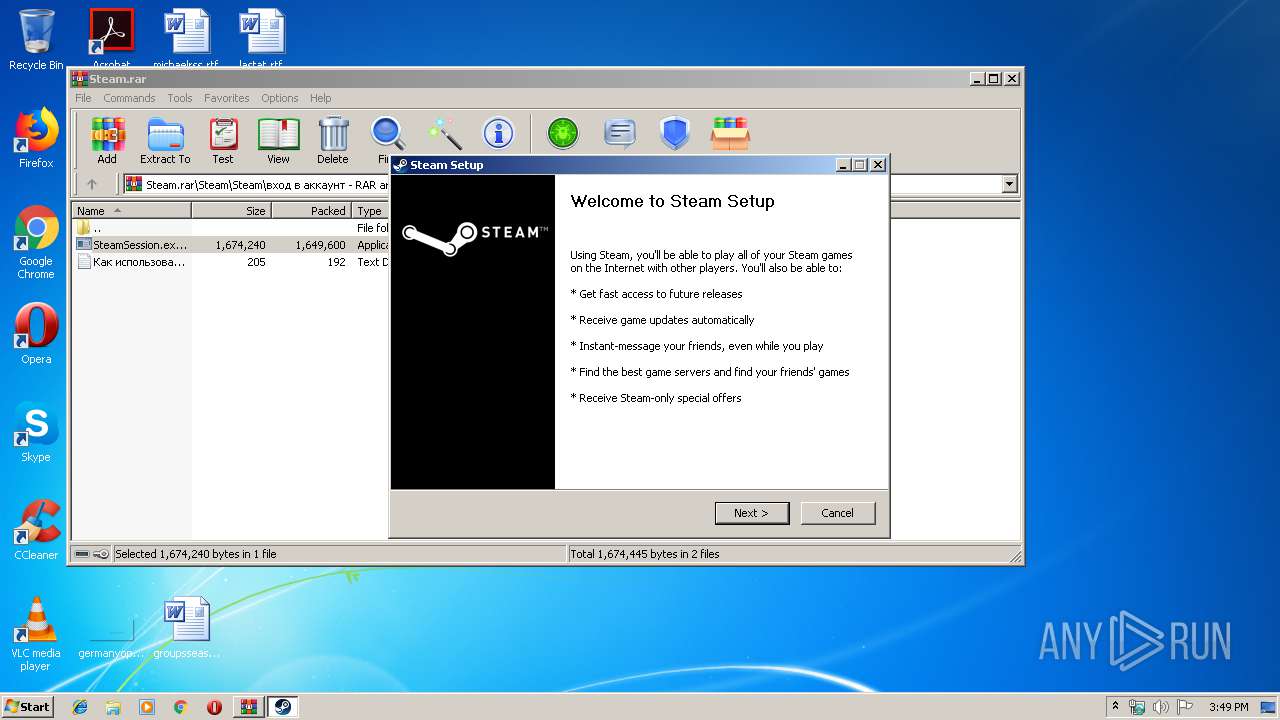This screenshot has width=1280, height=720.
Task: Select the groupsseas... Word document on desktop
Action: [x=187, y=628]
